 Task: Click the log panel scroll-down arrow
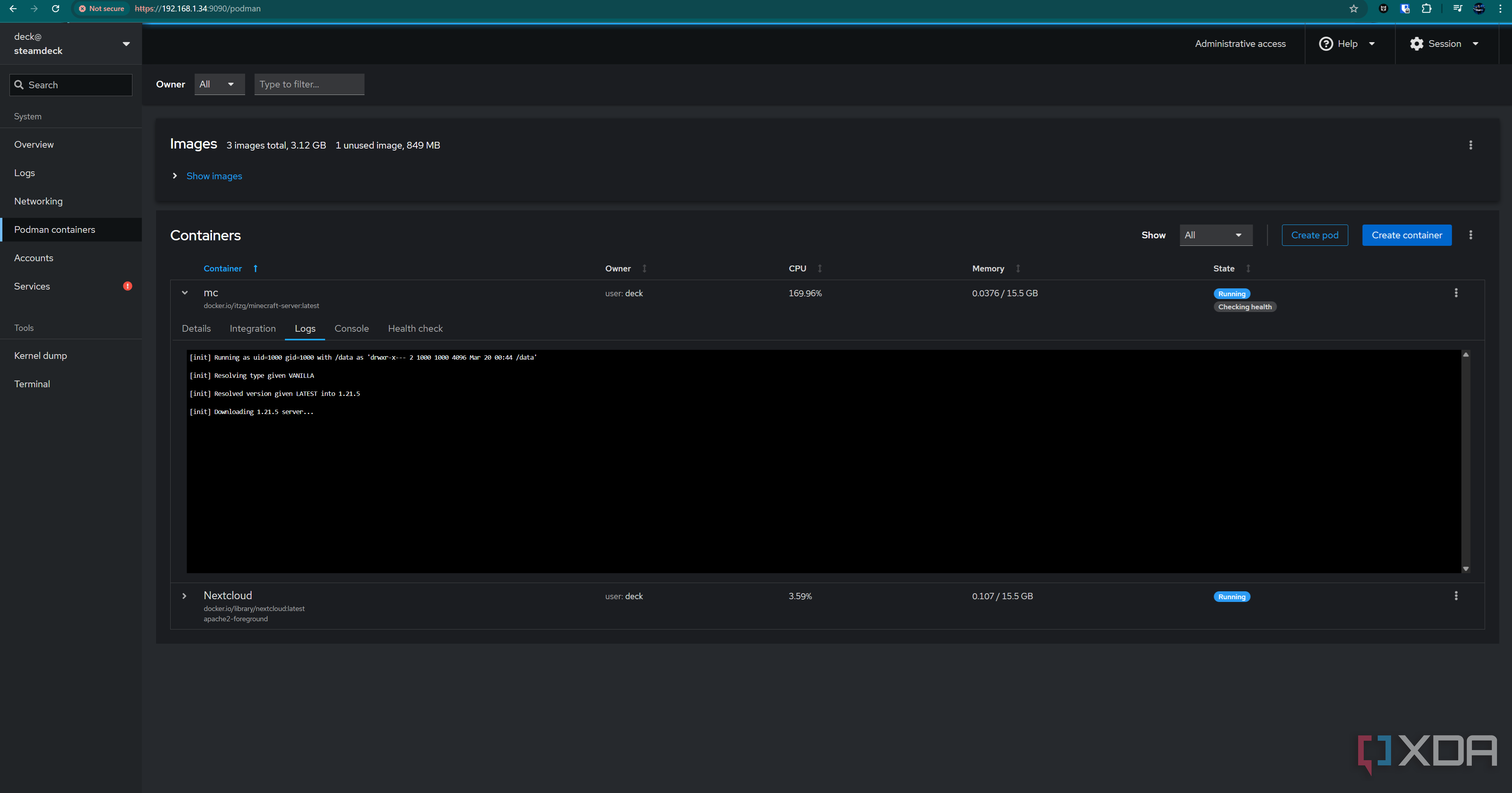[x=1466, y=568]
